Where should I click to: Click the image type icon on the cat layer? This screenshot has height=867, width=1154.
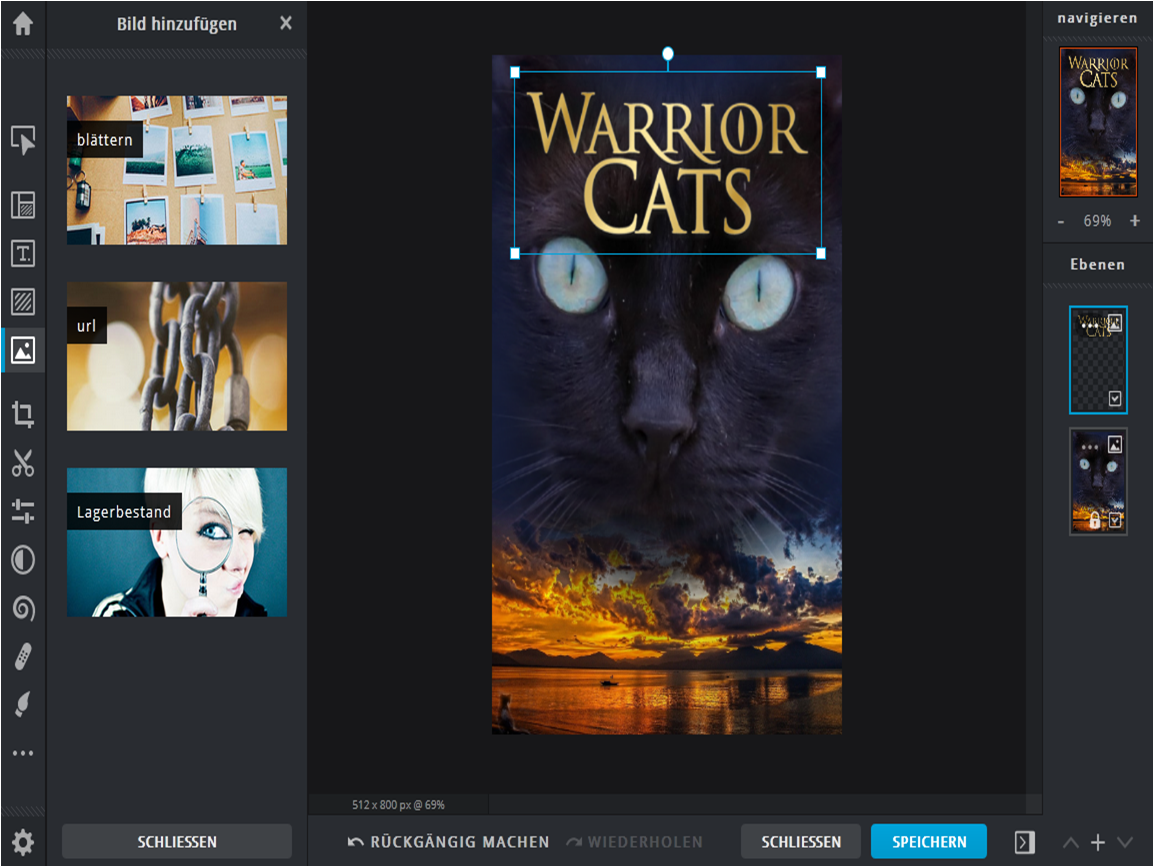point(1115,445)
